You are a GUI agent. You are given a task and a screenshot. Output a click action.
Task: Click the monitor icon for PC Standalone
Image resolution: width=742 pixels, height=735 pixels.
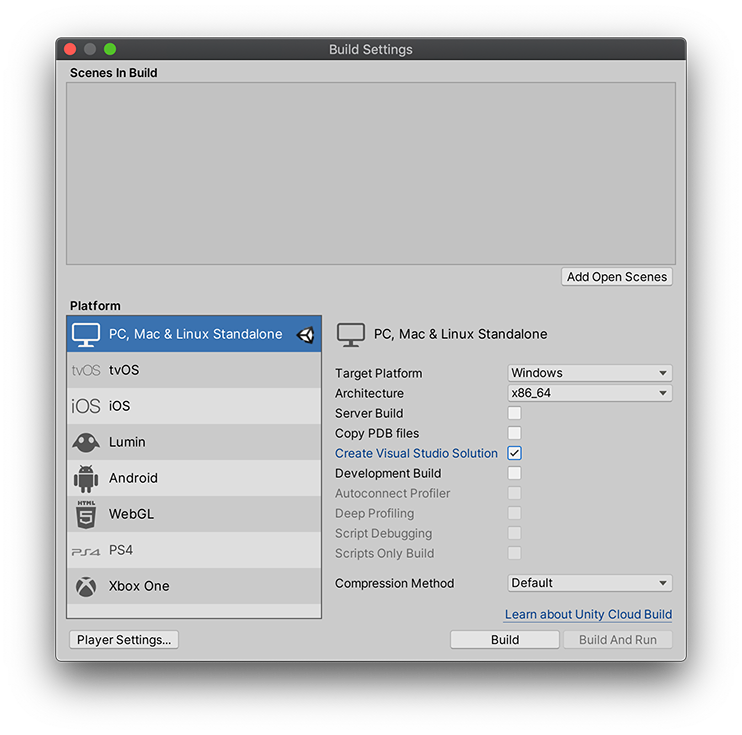[x=86, y=334]
